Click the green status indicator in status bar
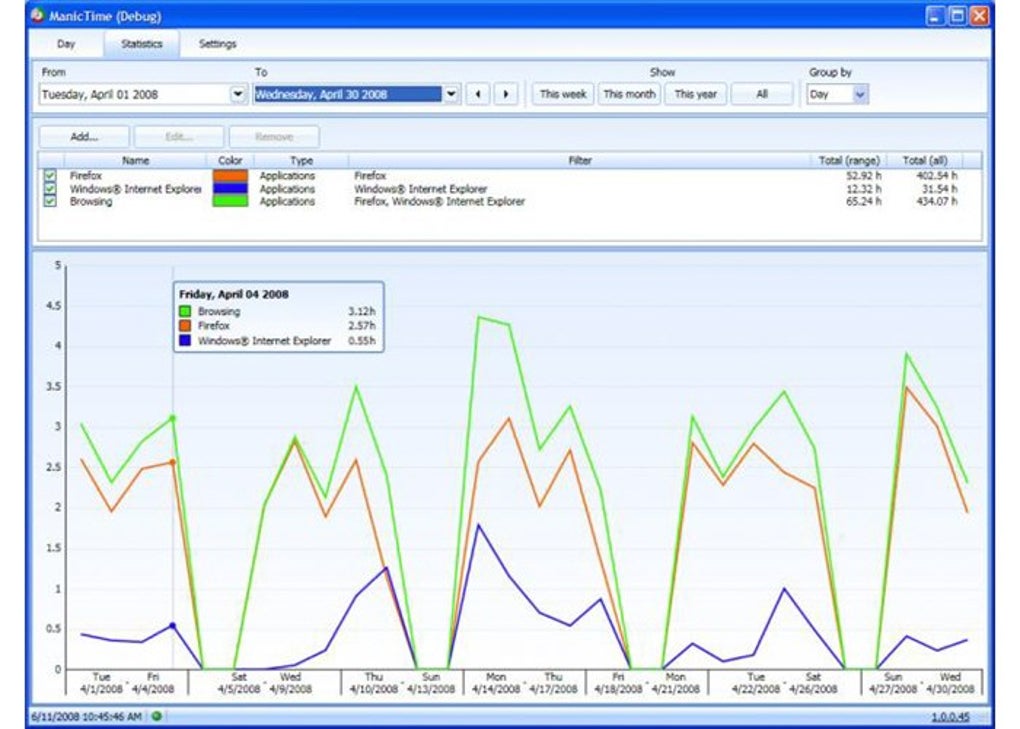The width and height of the screenshot is (1020, 729). [x=157, y=716]
